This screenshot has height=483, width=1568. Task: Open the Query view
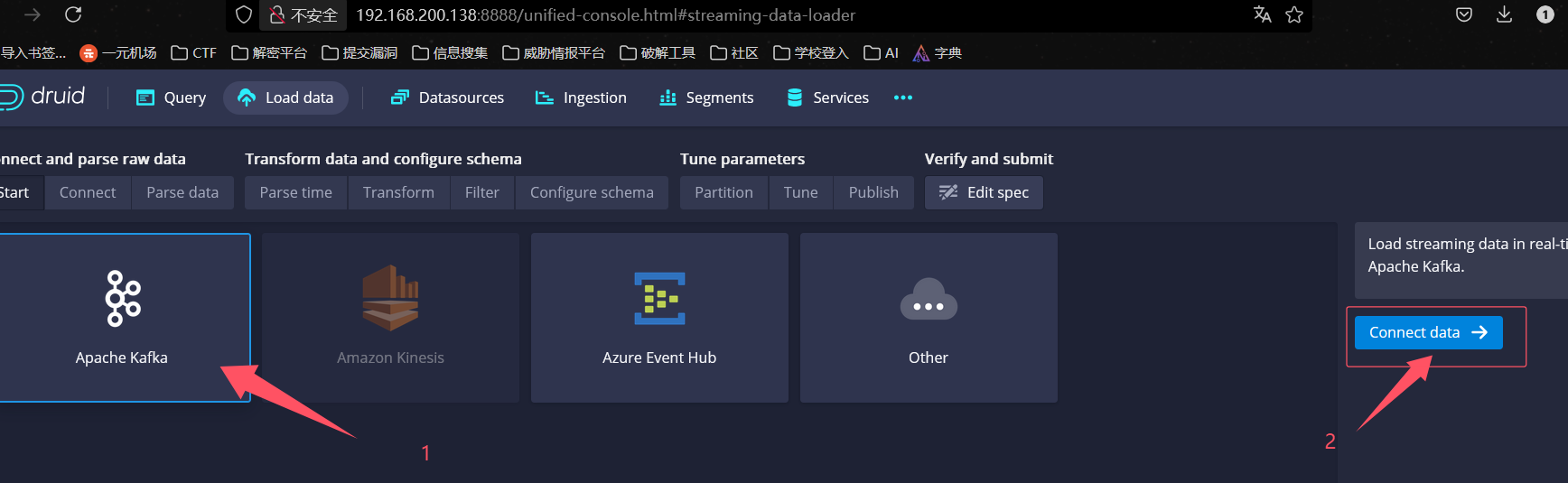coord(171,98)
